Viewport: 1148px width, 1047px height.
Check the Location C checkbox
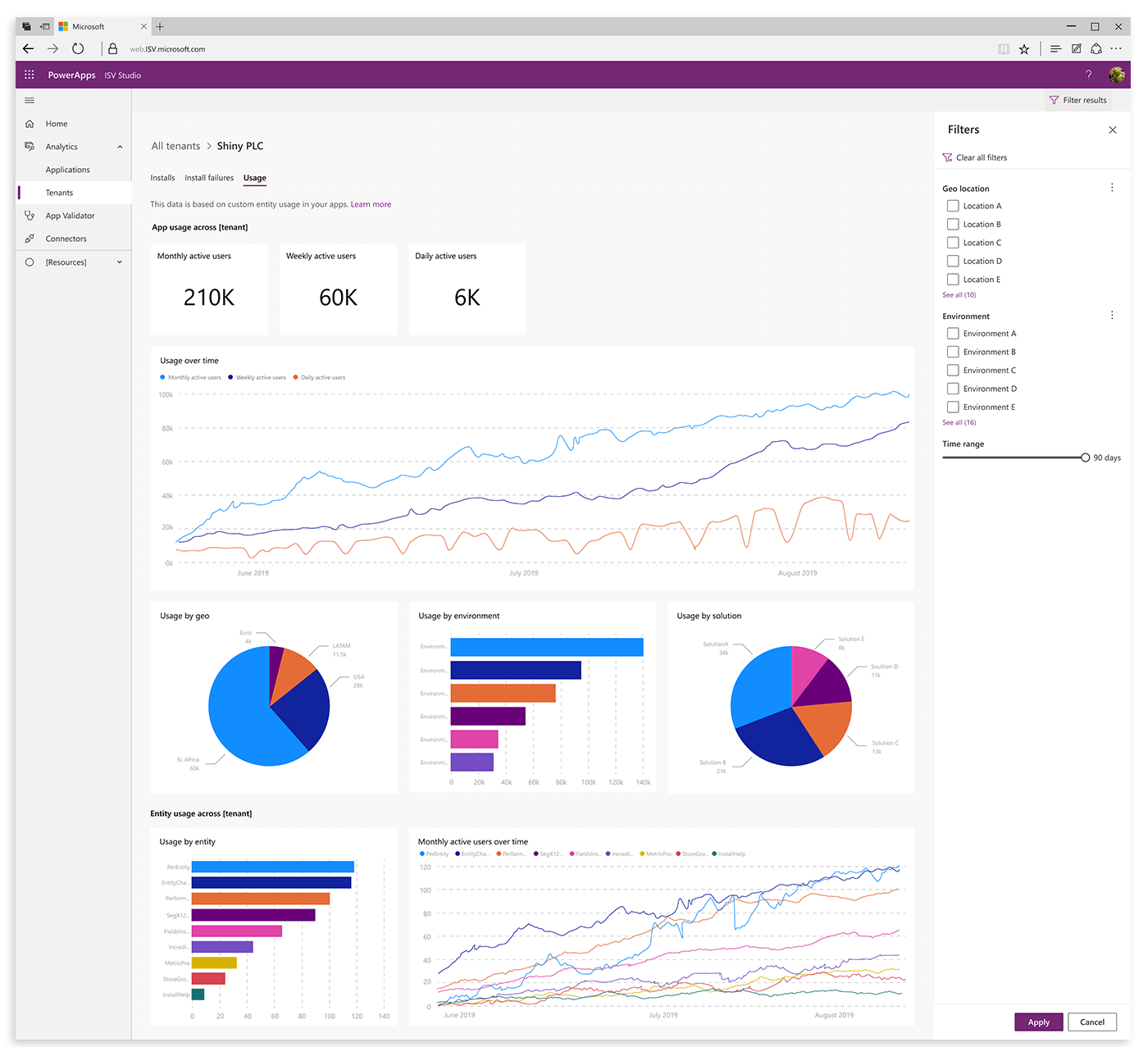[953, 243]
